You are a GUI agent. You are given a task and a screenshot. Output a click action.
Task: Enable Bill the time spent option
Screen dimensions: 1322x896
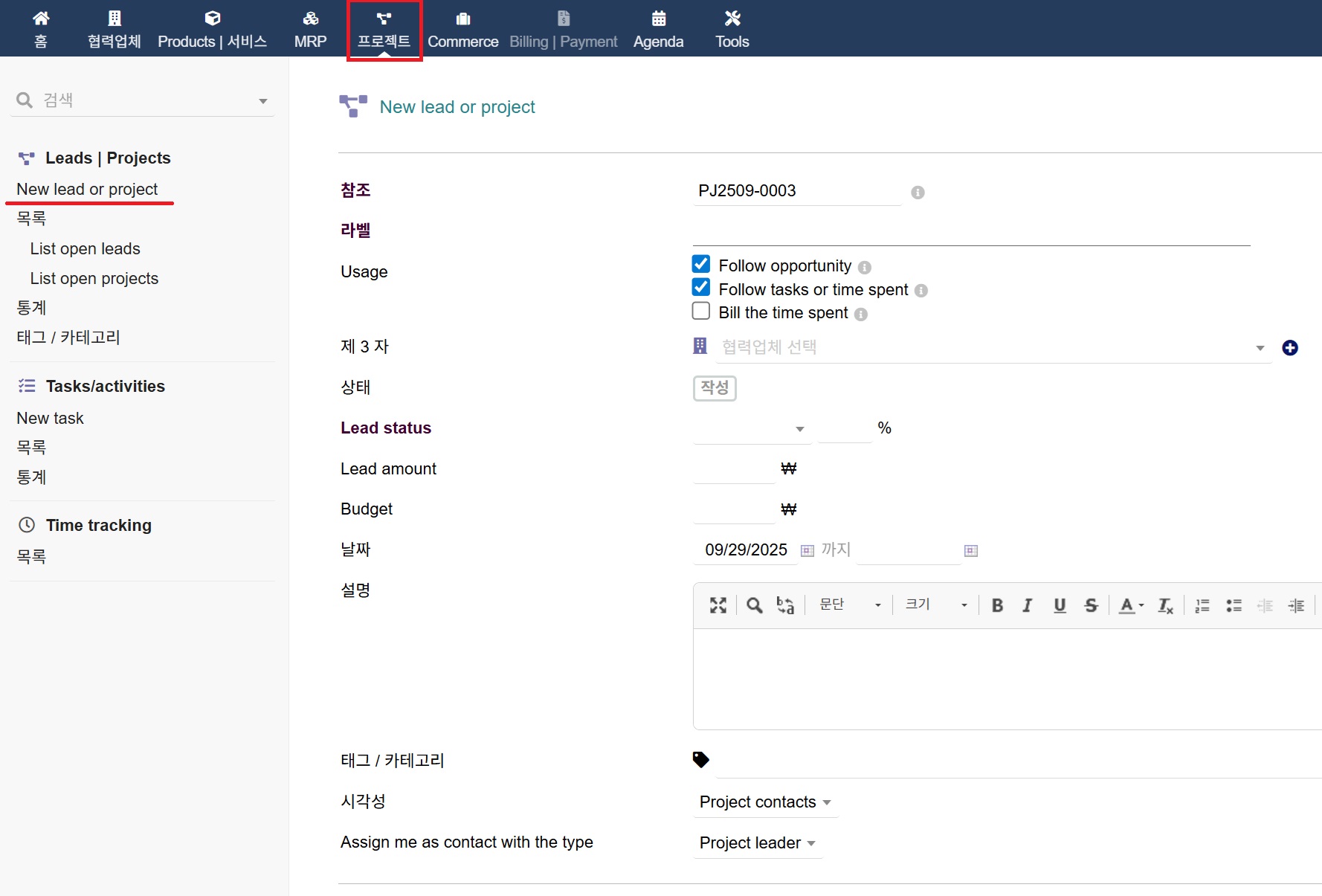[700, 312]
